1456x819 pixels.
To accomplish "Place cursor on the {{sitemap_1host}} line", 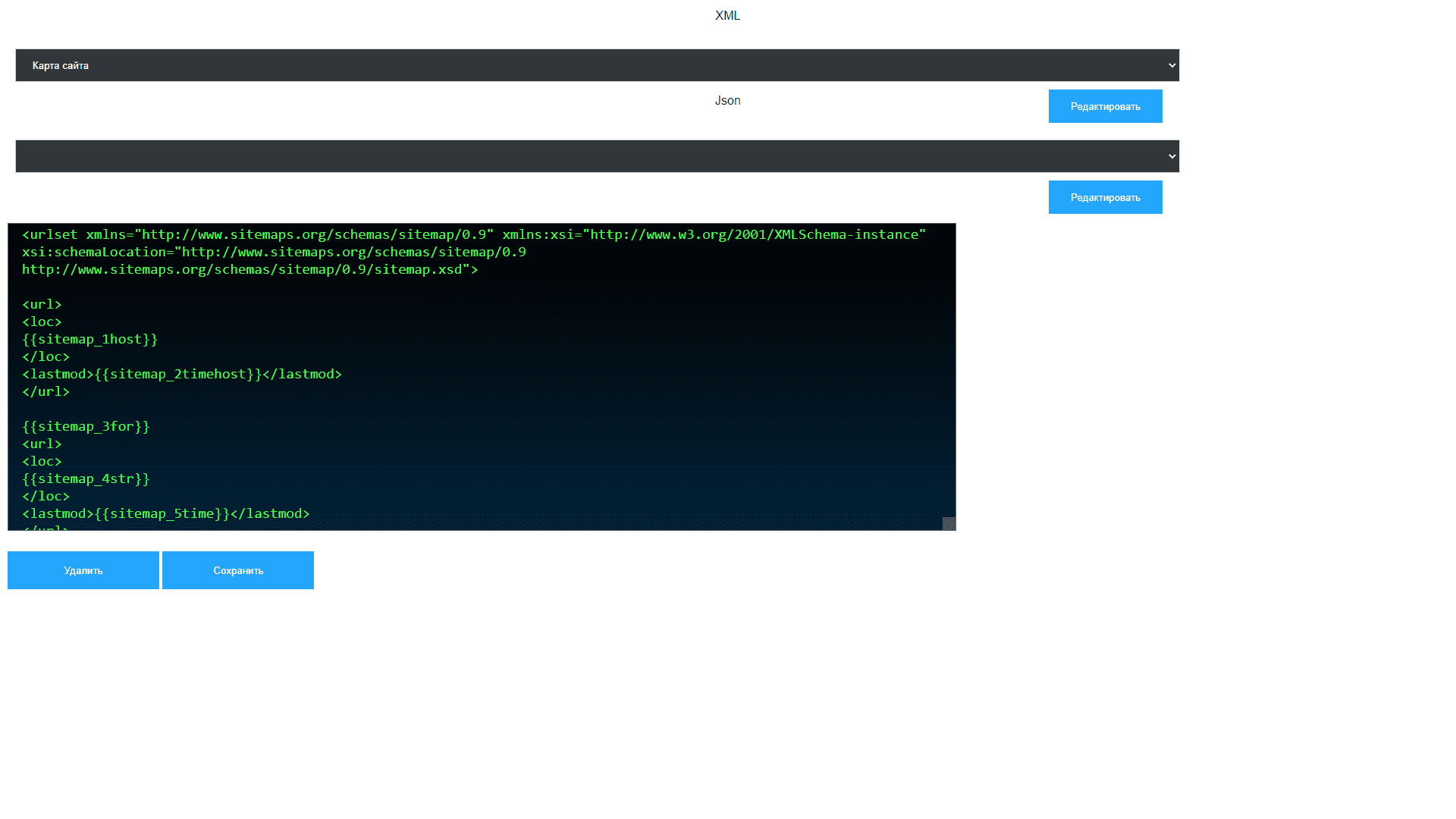I will click(90, 339).
